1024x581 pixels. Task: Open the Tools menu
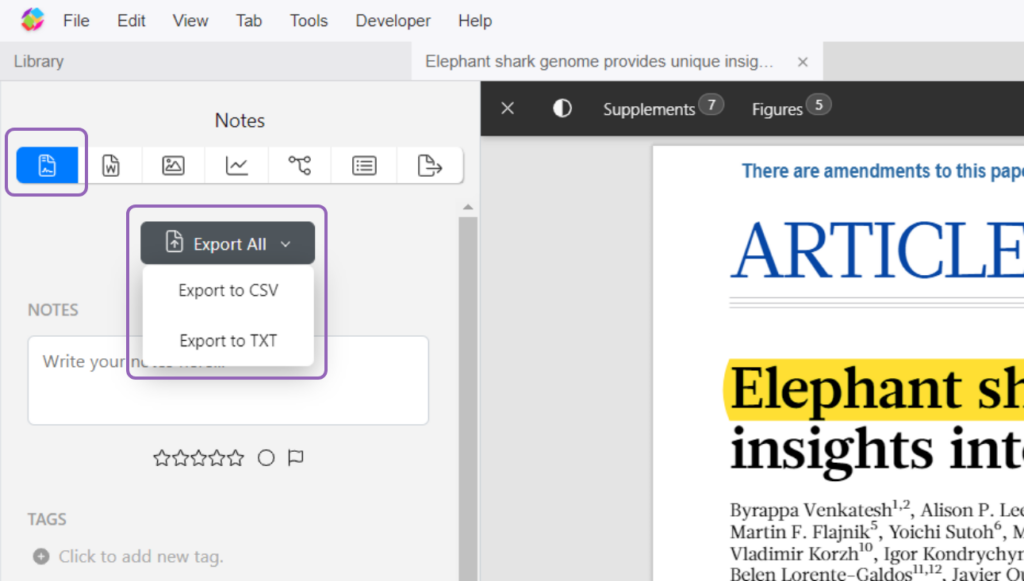click(x=308, y=20)
